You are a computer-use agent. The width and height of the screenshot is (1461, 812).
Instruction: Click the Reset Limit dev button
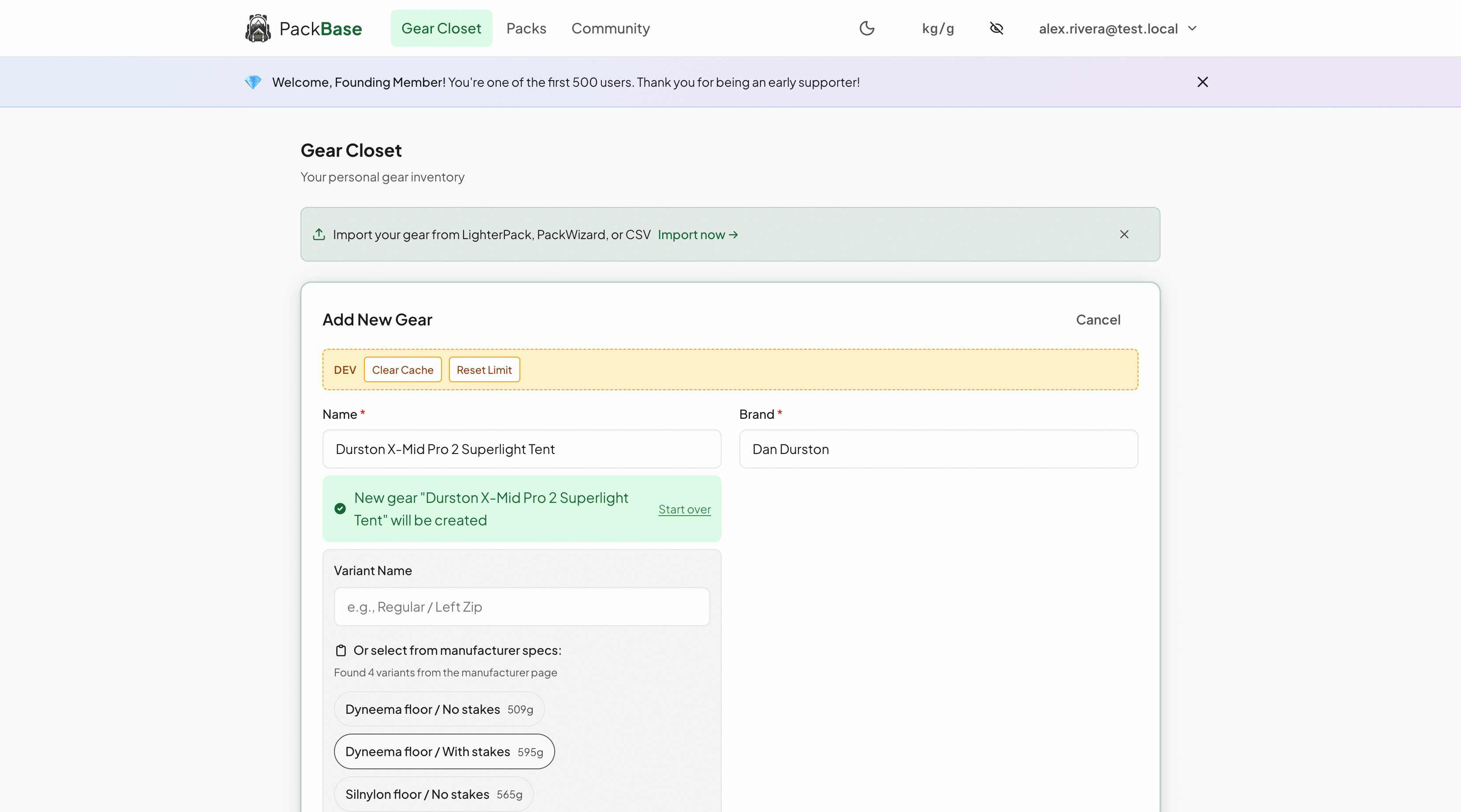484,370
